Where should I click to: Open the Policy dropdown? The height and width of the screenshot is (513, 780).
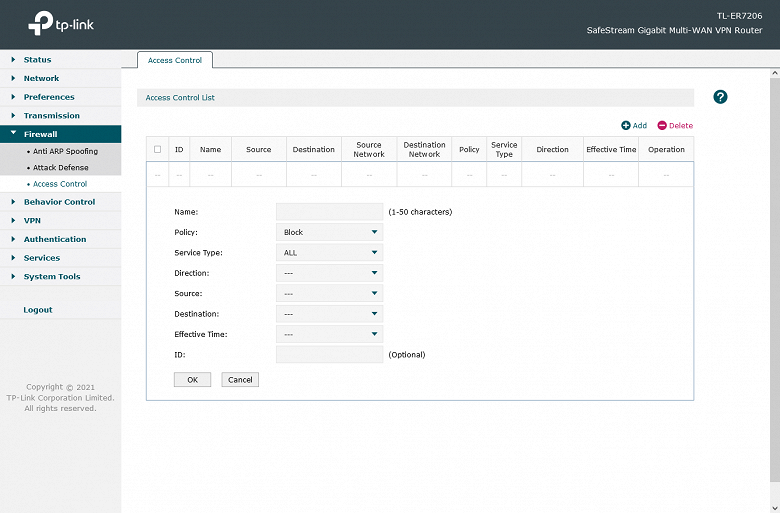[329, 232]
